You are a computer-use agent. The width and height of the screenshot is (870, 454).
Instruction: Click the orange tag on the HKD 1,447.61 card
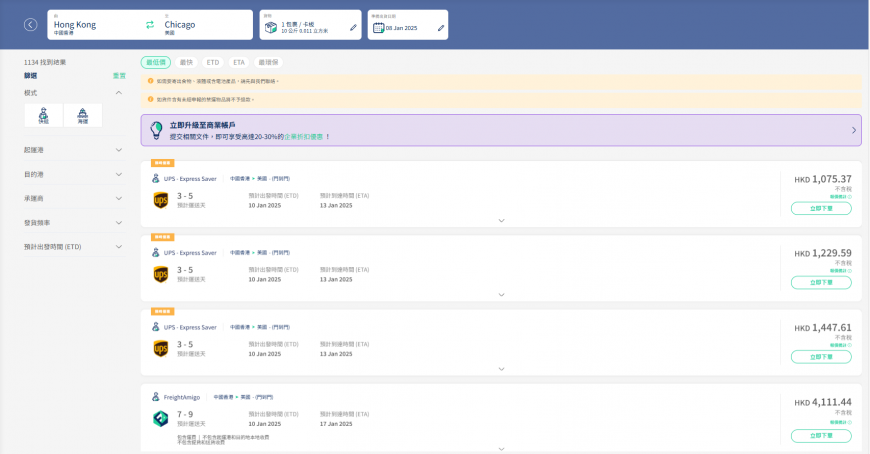tap(163, 311)
